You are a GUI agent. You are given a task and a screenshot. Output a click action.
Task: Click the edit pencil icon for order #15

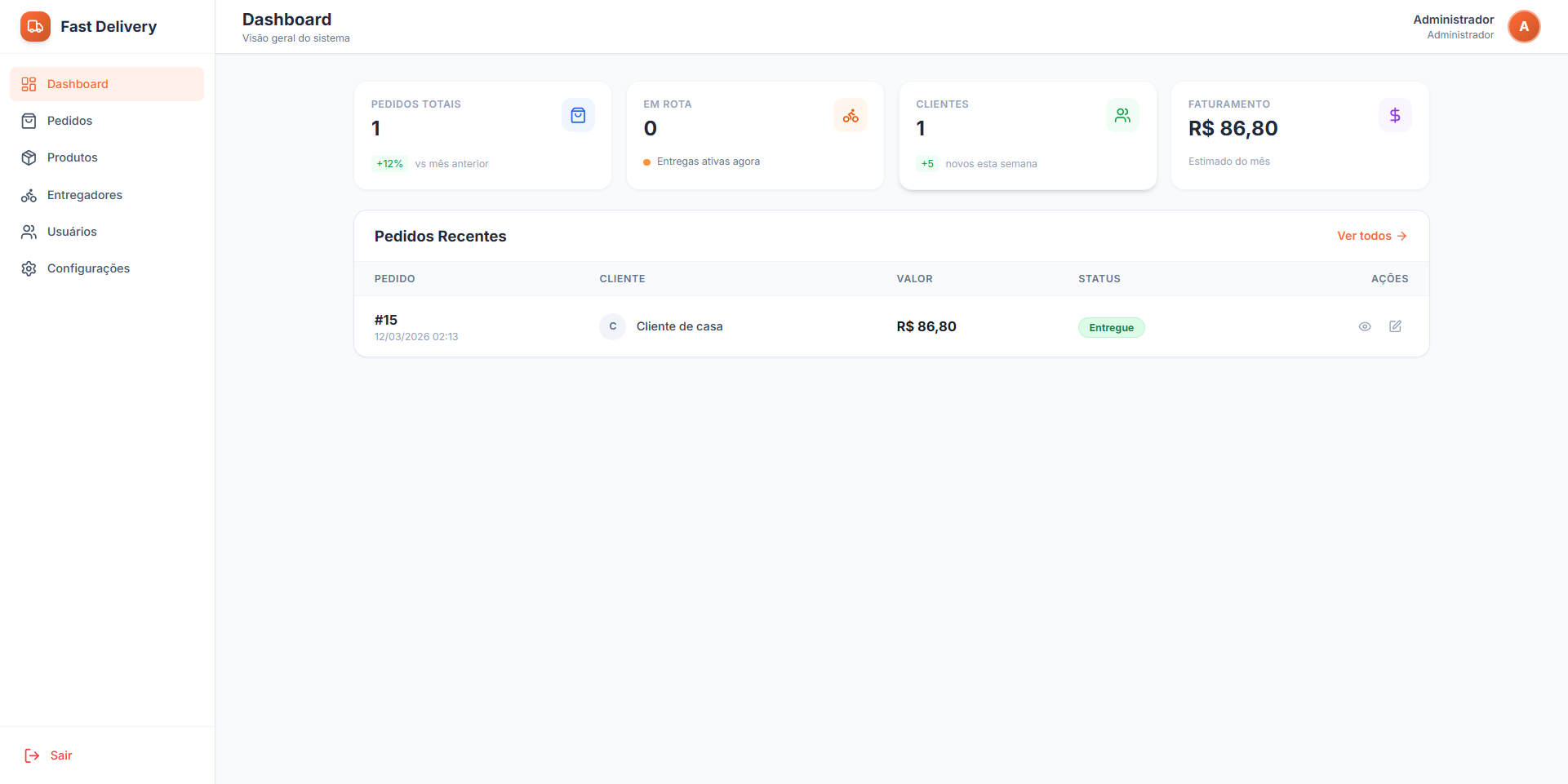1395,326
